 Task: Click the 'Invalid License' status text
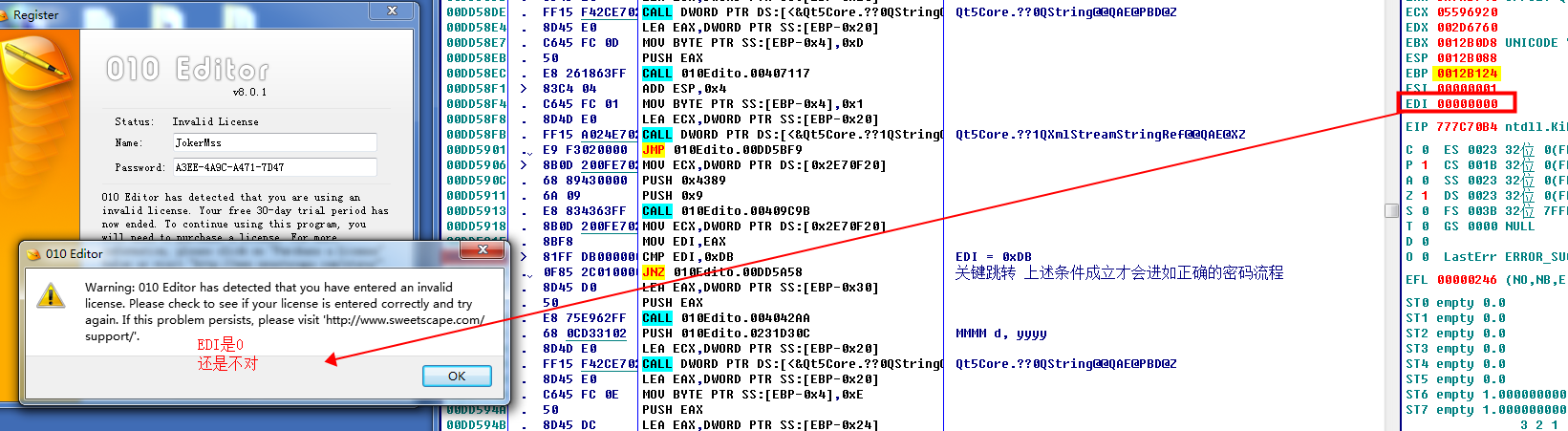(215, 122)
